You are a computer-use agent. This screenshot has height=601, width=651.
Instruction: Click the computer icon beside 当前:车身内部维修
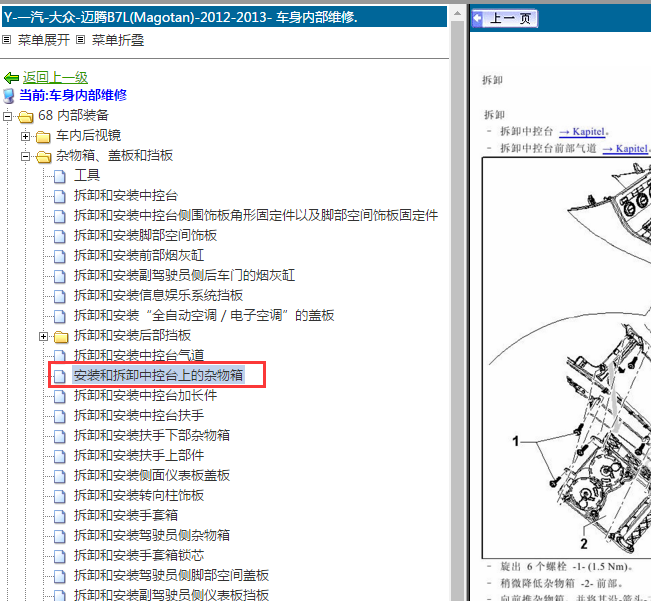pyautogui.click(x=9, y=96)
